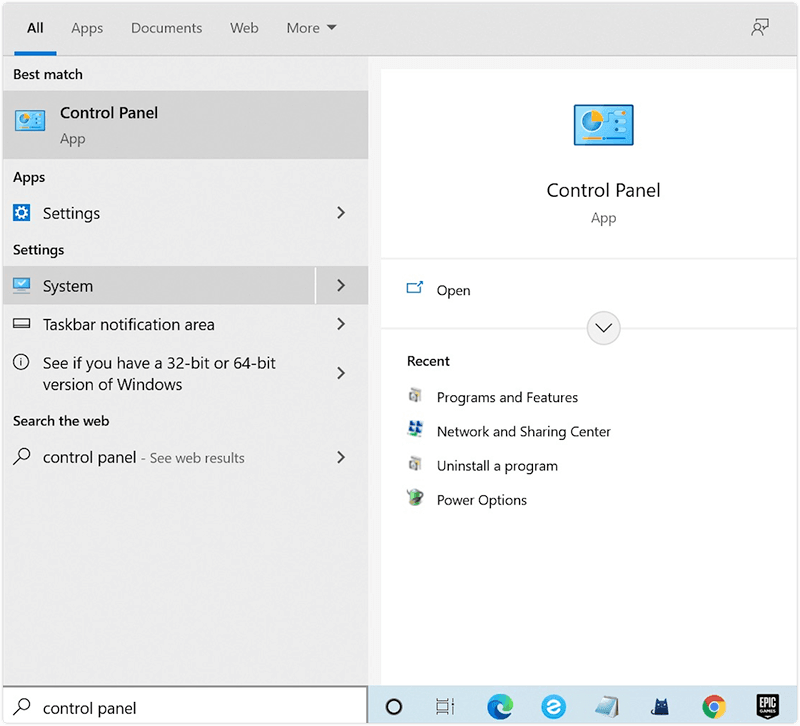The width and height of the screenshot is (800, 726).
Task: Expand the web results arrow for control panel
Action: click(341, 457)
